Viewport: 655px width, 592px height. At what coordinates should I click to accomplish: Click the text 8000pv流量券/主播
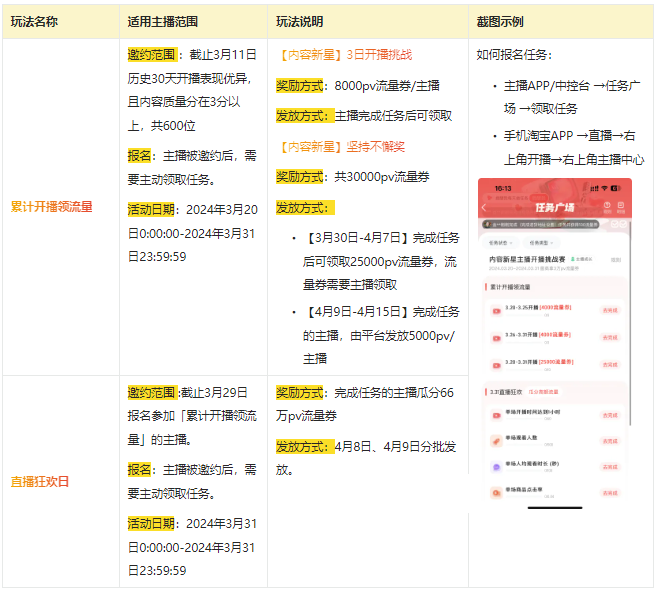(x=387, y=86)
